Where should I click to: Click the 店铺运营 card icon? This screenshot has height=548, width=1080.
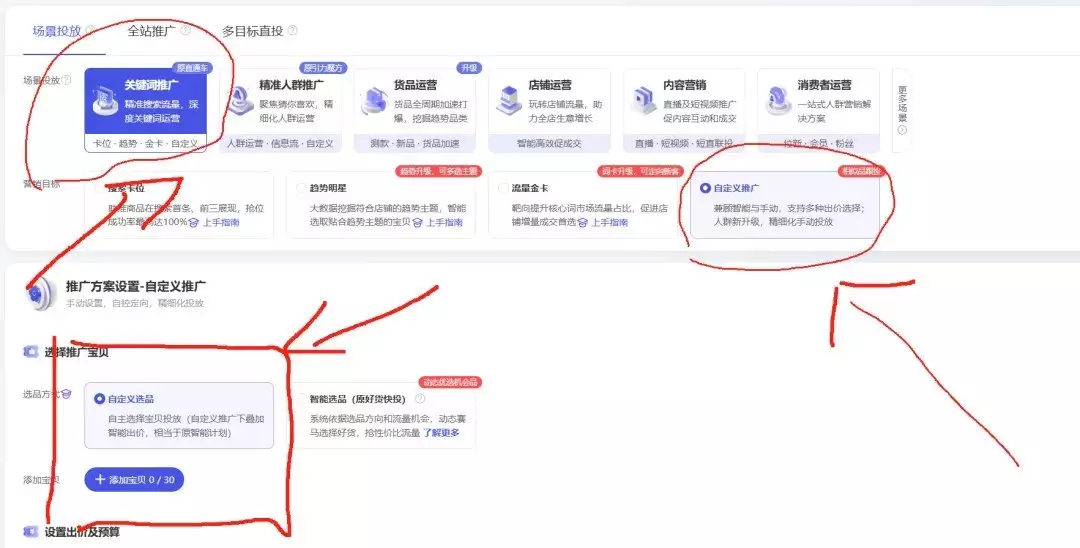coord(509,101)
